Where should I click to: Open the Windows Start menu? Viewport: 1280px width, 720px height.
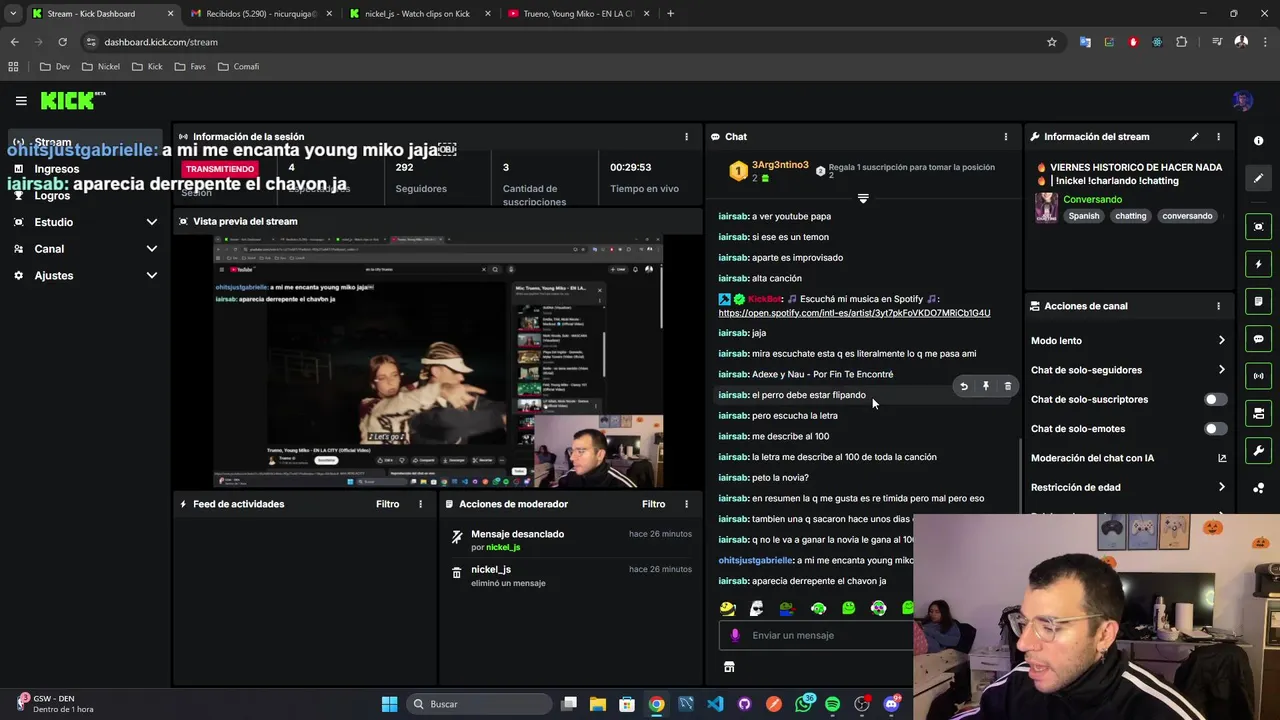pyautogui.click(x=389, y=704)
